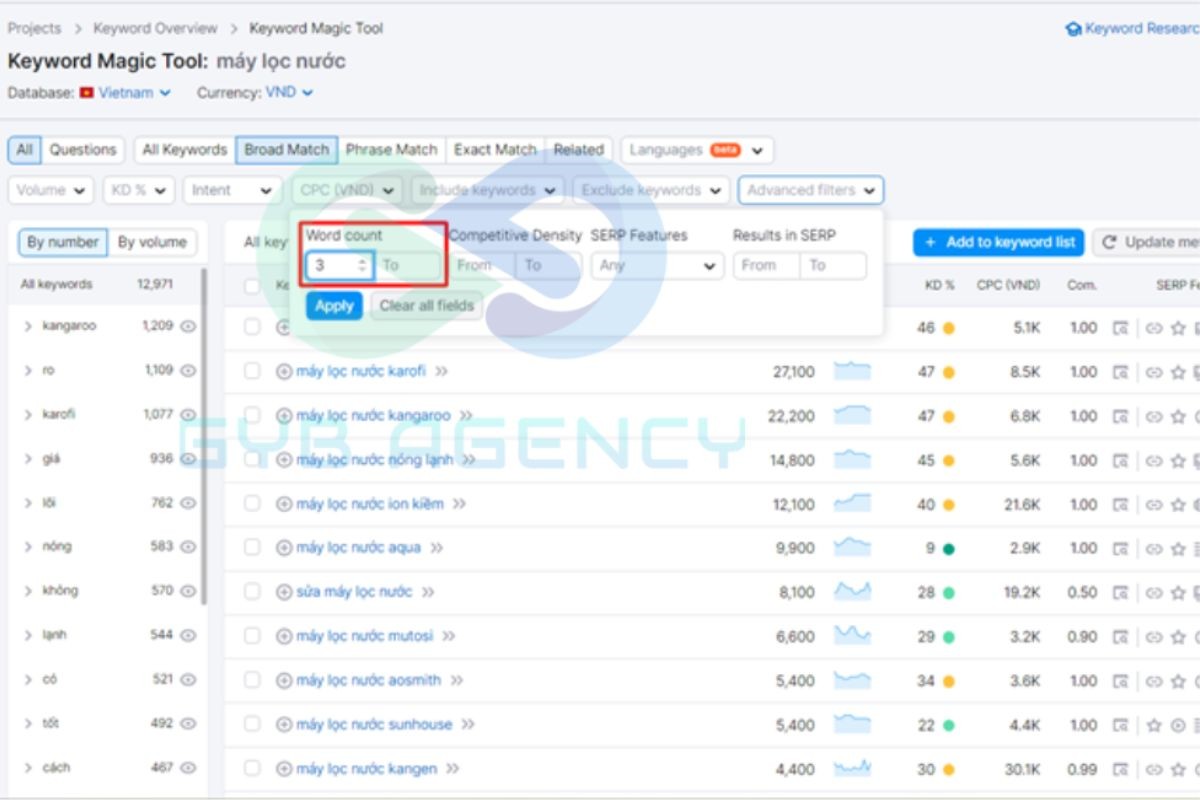The image size is (1200, 800).
Task: Click the star icon in the 3.2K CPC row
Action: click(1178, 636)
